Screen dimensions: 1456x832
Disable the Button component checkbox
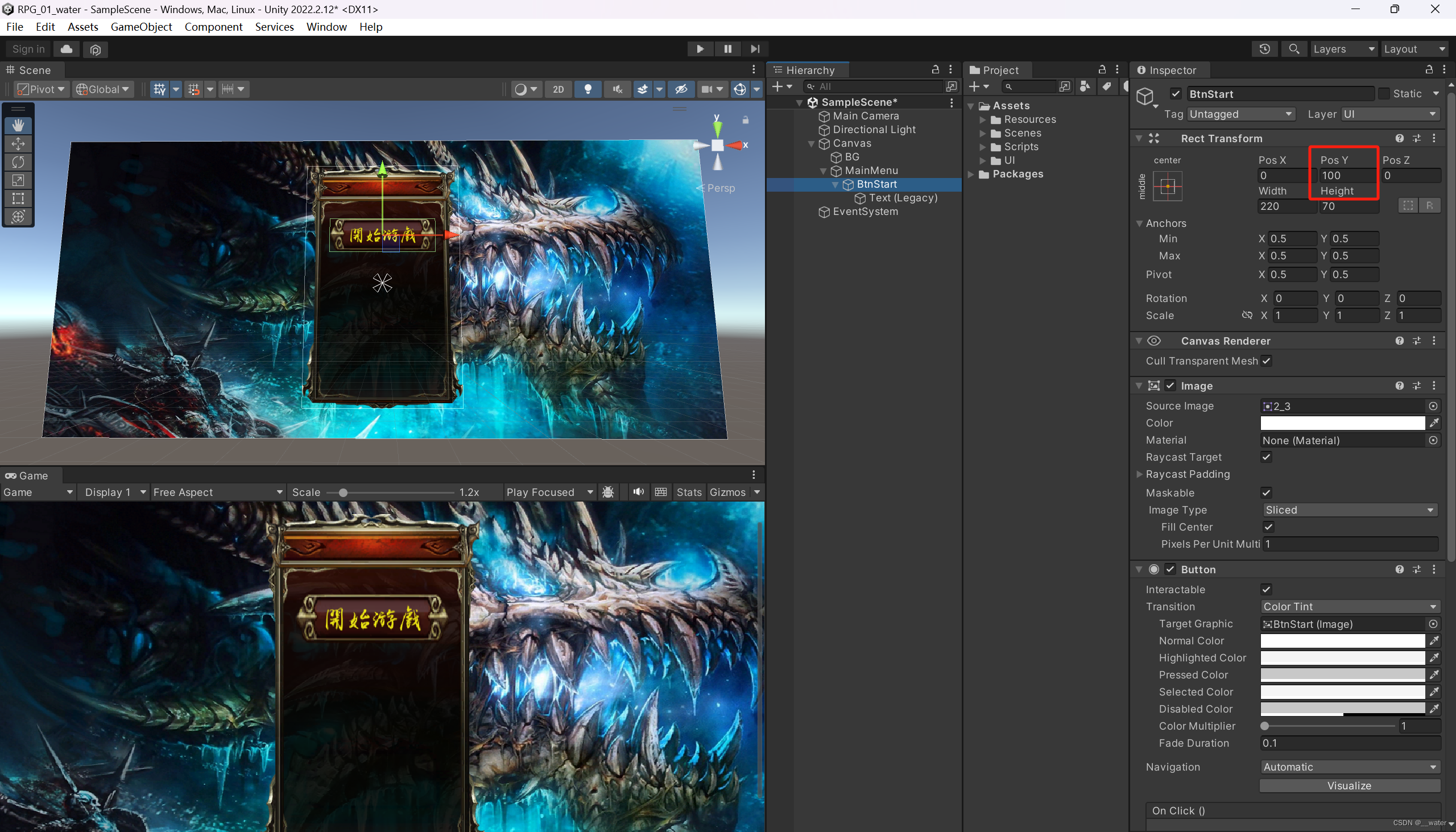coord(1170,569)
